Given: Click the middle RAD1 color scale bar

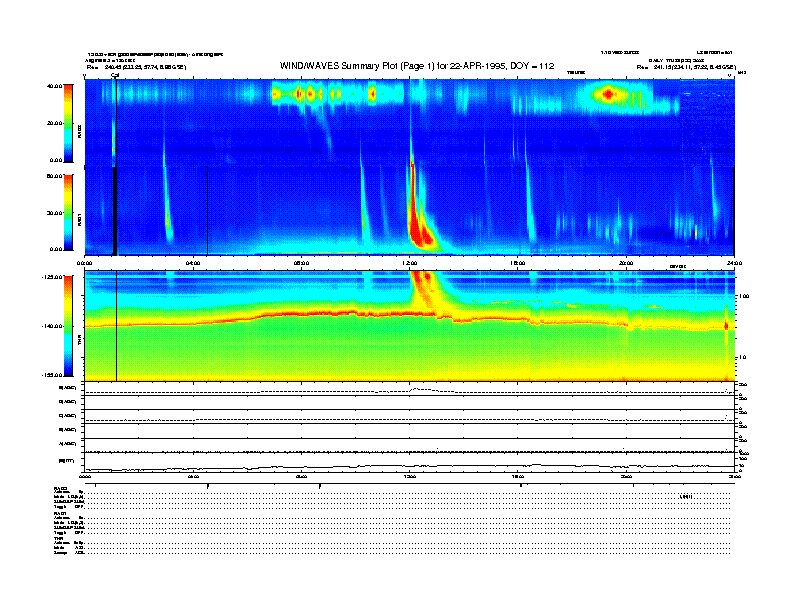Looking at the screenshot, I should click(68, 212).
